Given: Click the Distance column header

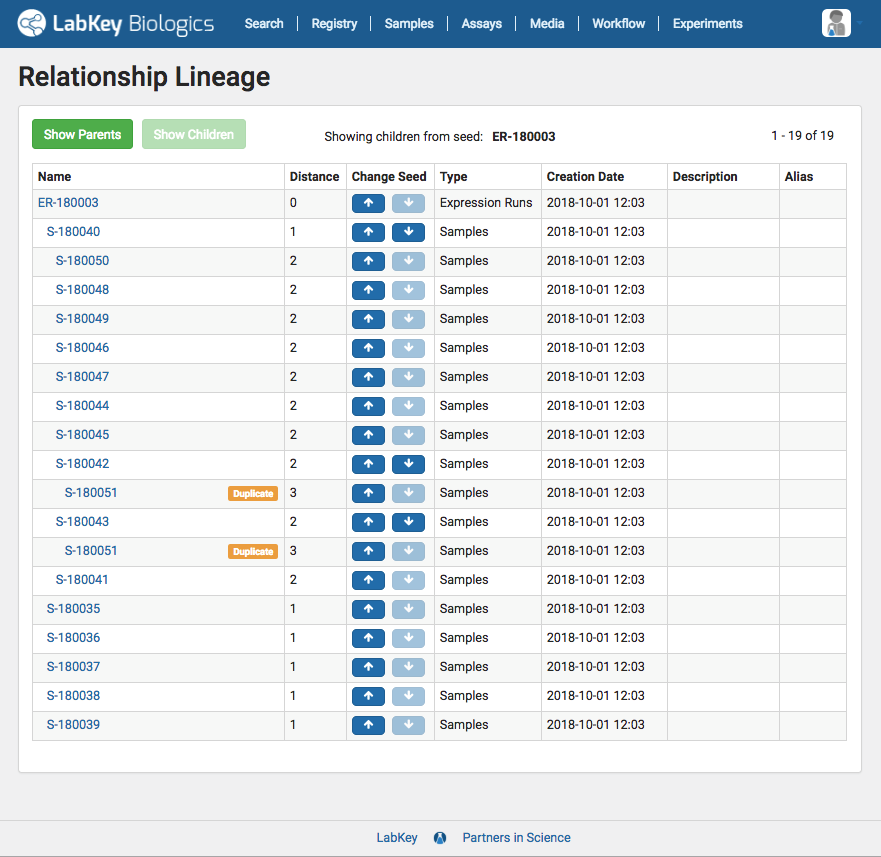Looking at the screenshot, I should click(314, 176).
